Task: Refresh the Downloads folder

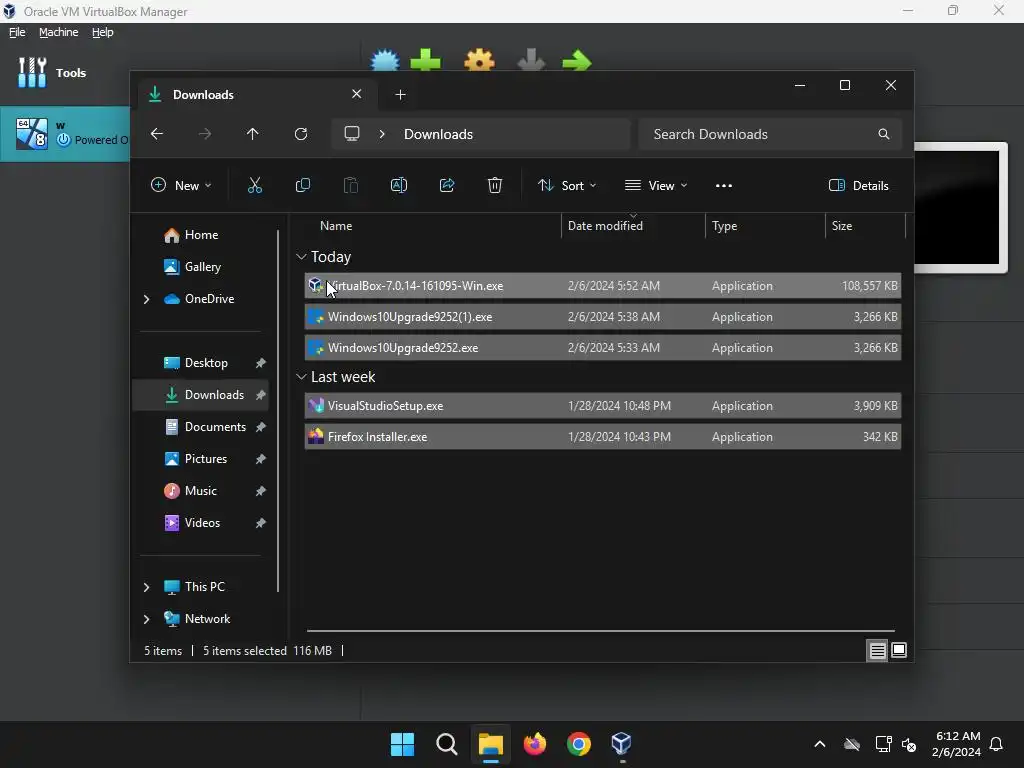Action: coord(300,134)
